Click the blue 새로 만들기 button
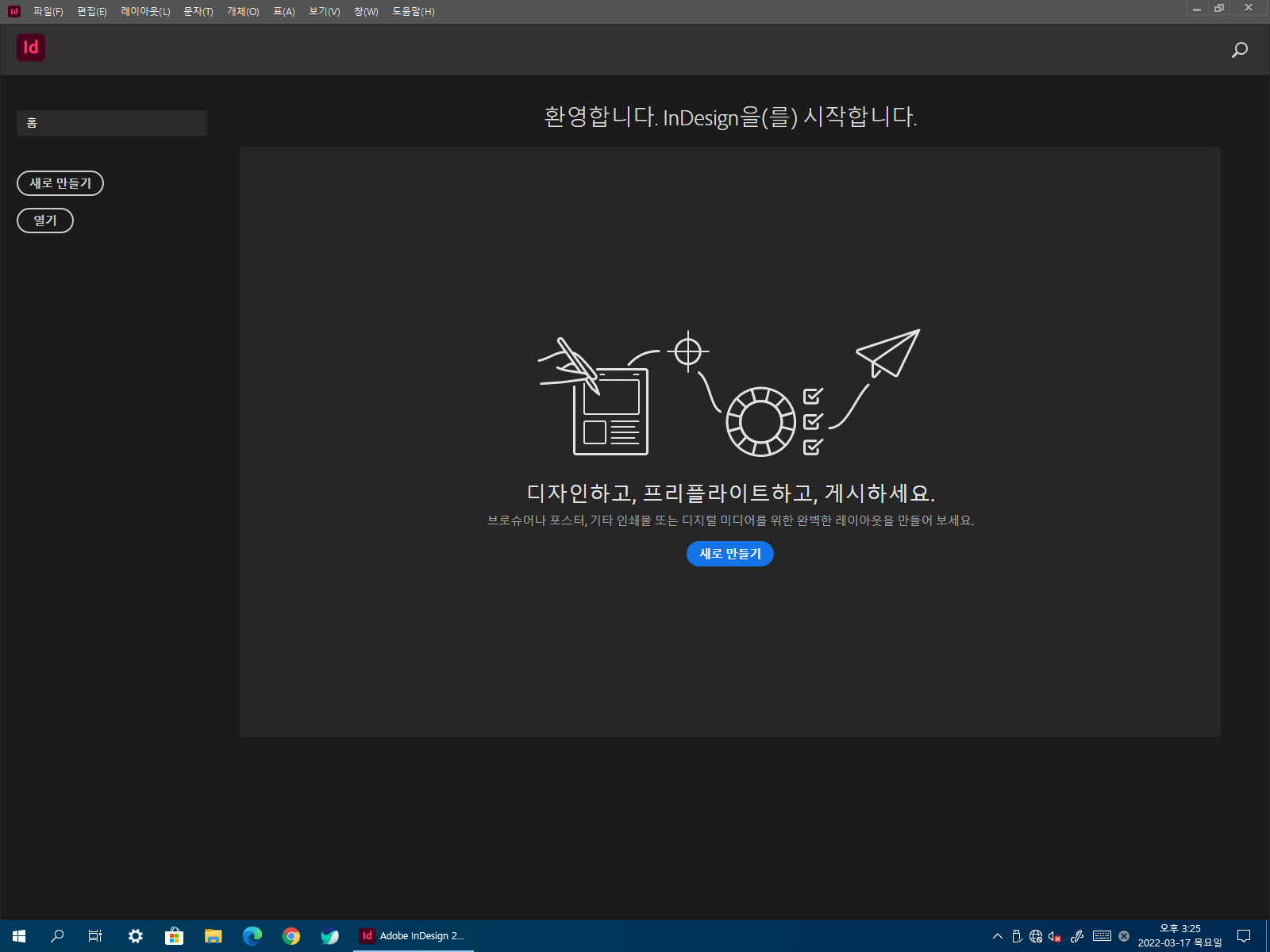 pos(730,554)
